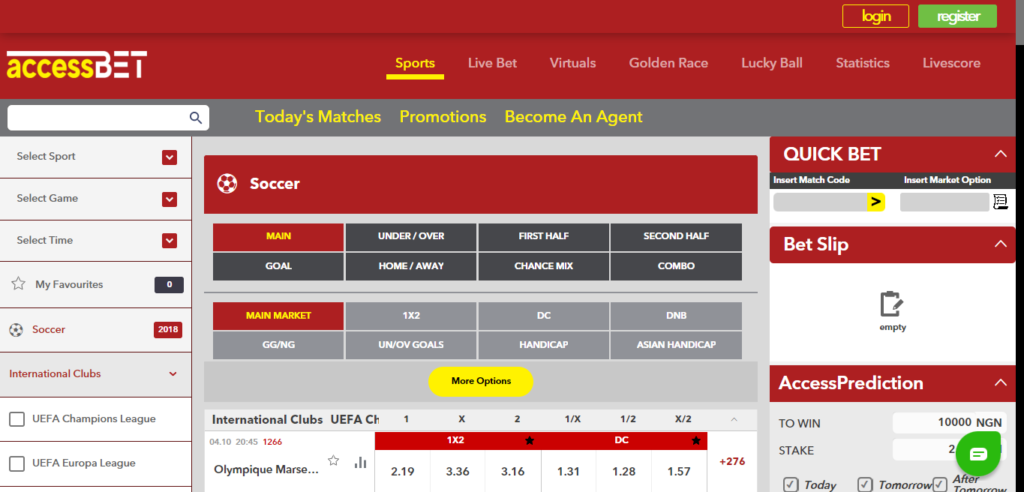Click the soccer ball icon in sidebar
The image size is (1024, 492).
(16, 330)
